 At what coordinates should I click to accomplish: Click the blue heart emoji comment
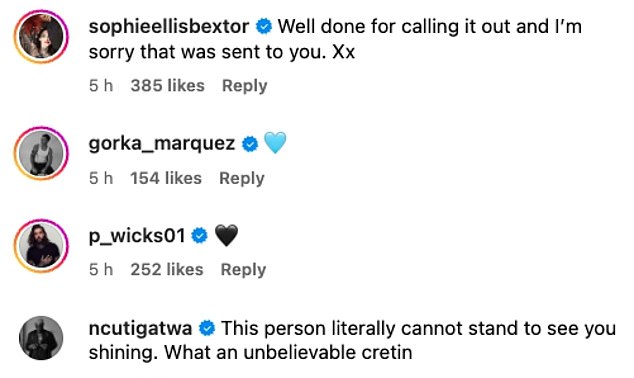[275, 143]
